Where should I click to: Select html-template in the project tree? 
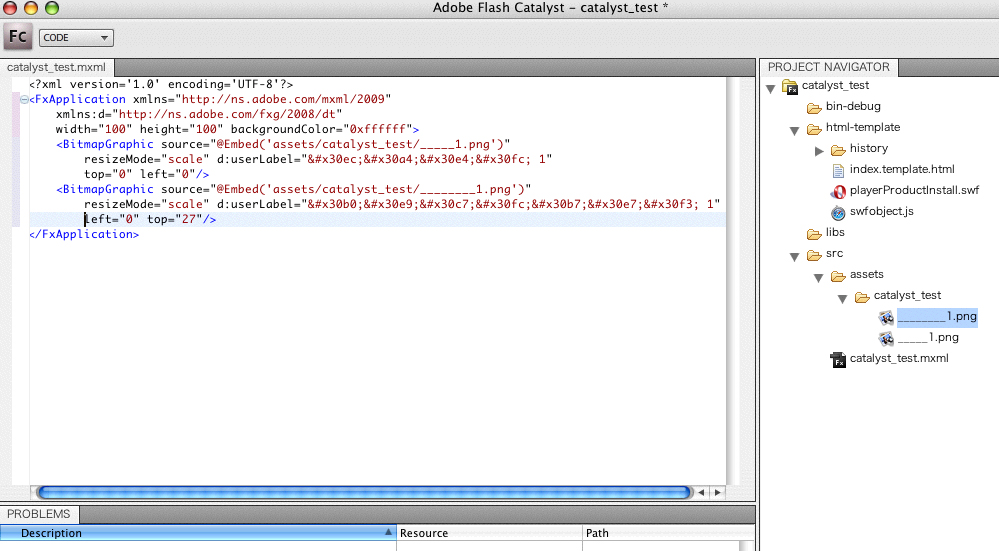click(863, 127)
